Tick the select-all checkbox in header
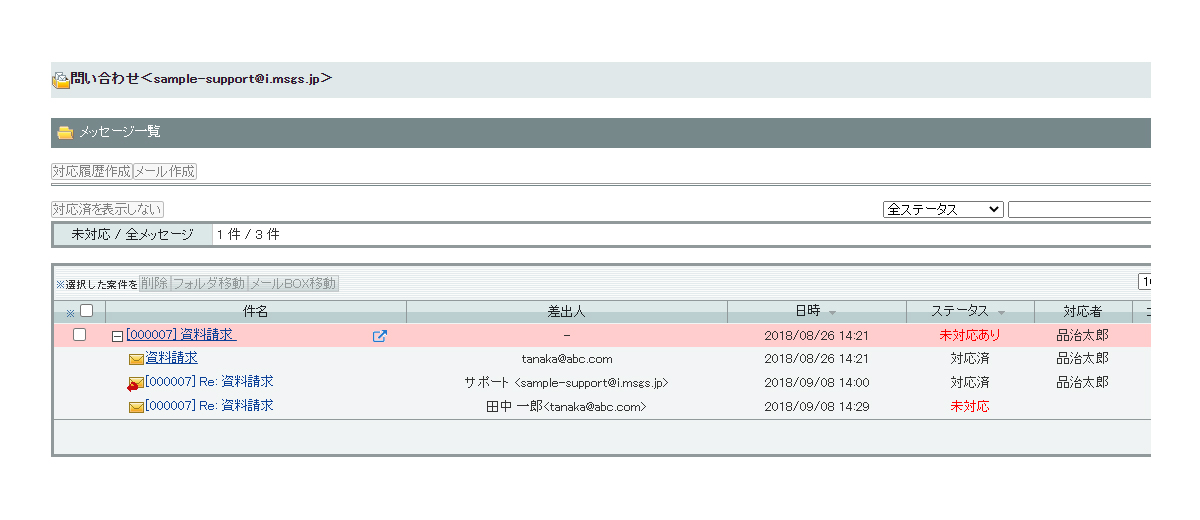Viewport: 1200px width, 520px height. (86, 311)
